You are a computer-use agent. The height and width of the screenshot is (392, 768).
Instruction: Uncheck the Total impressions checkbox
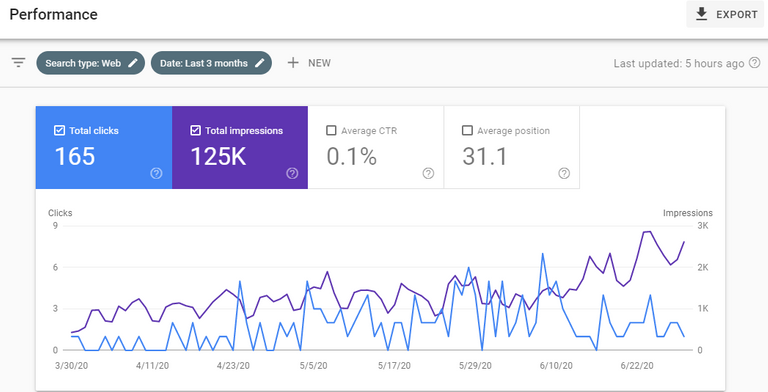click(195, 130)
